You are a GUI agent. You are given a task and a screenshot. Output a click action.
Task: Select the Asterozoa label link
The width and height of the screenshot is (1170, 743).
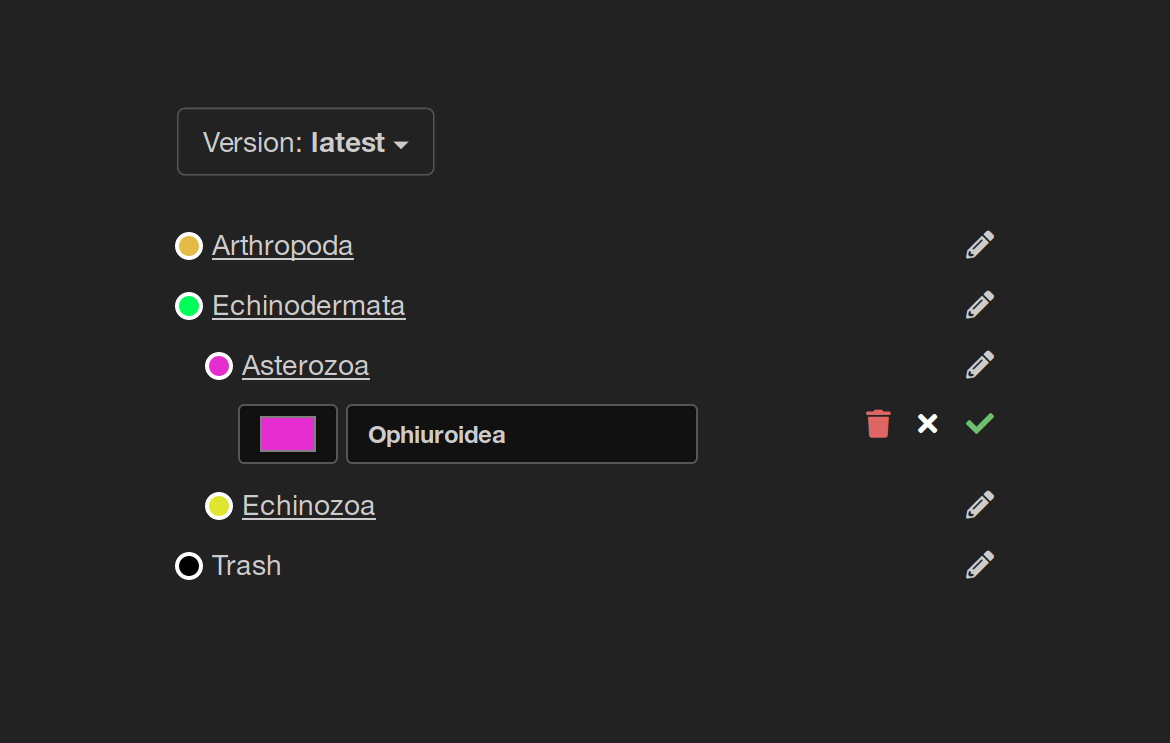305,366
